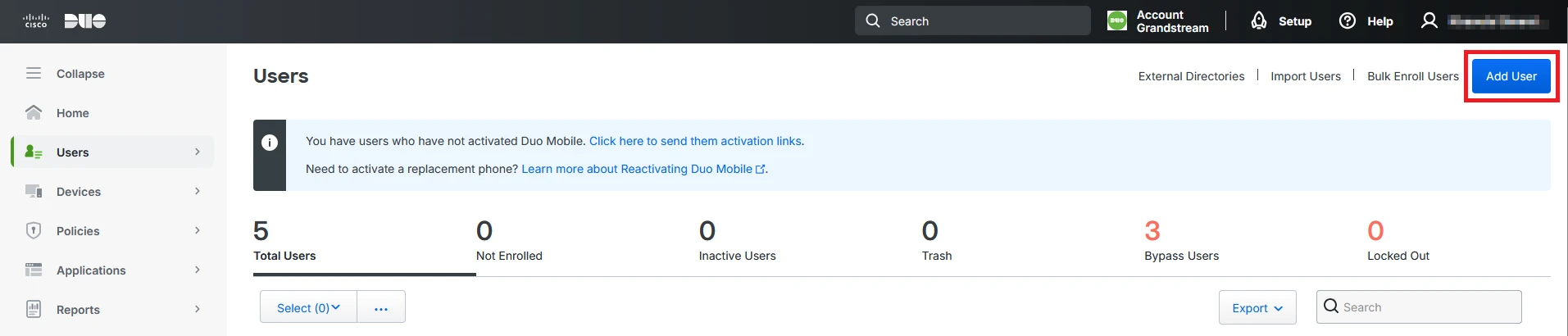The image size is (1568, 336).
Task: Click the blurred account name in header
Action: (x=1498, y=21)
